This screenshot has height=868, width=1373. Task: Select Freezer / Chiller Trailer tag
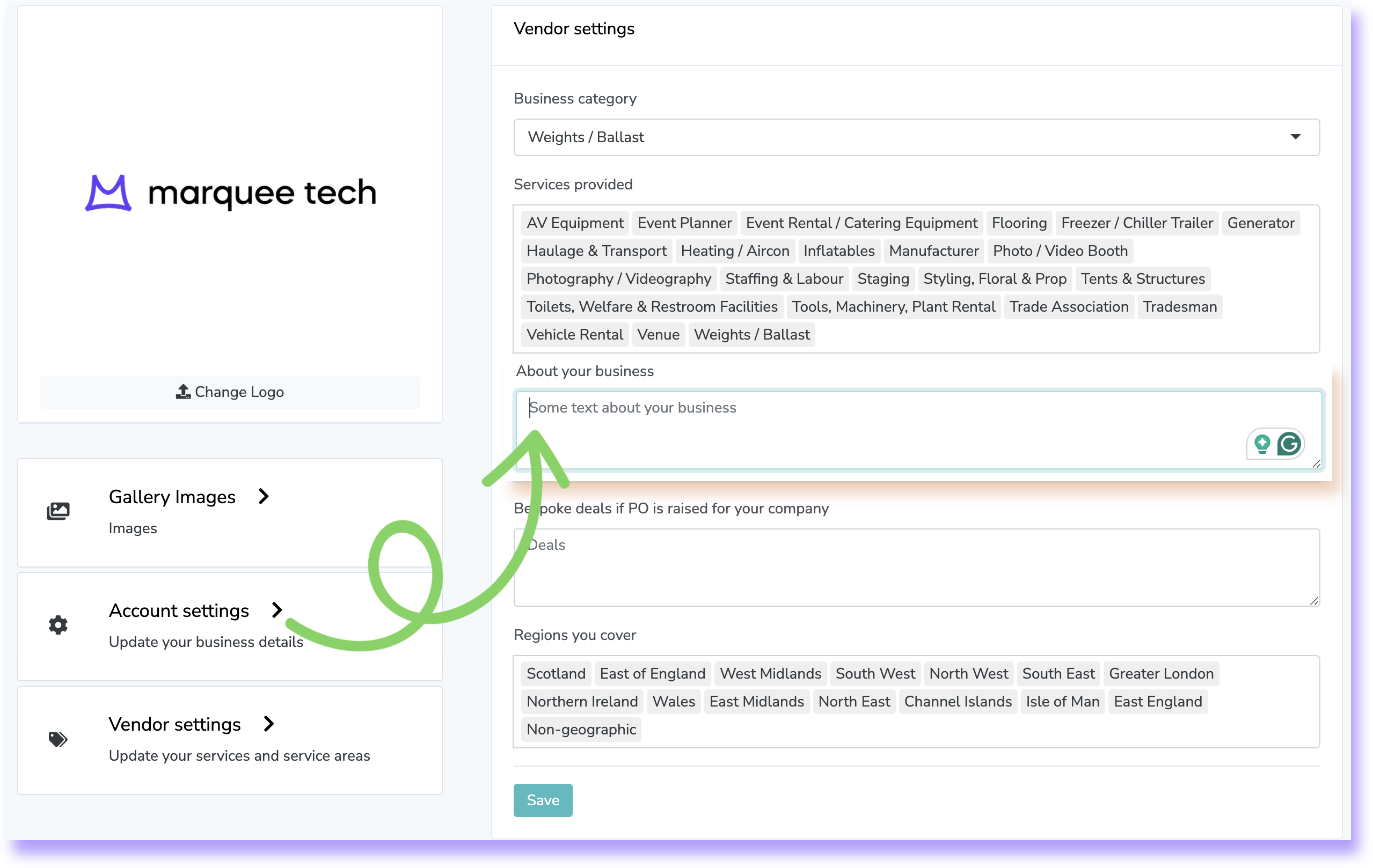(1137, 223)
